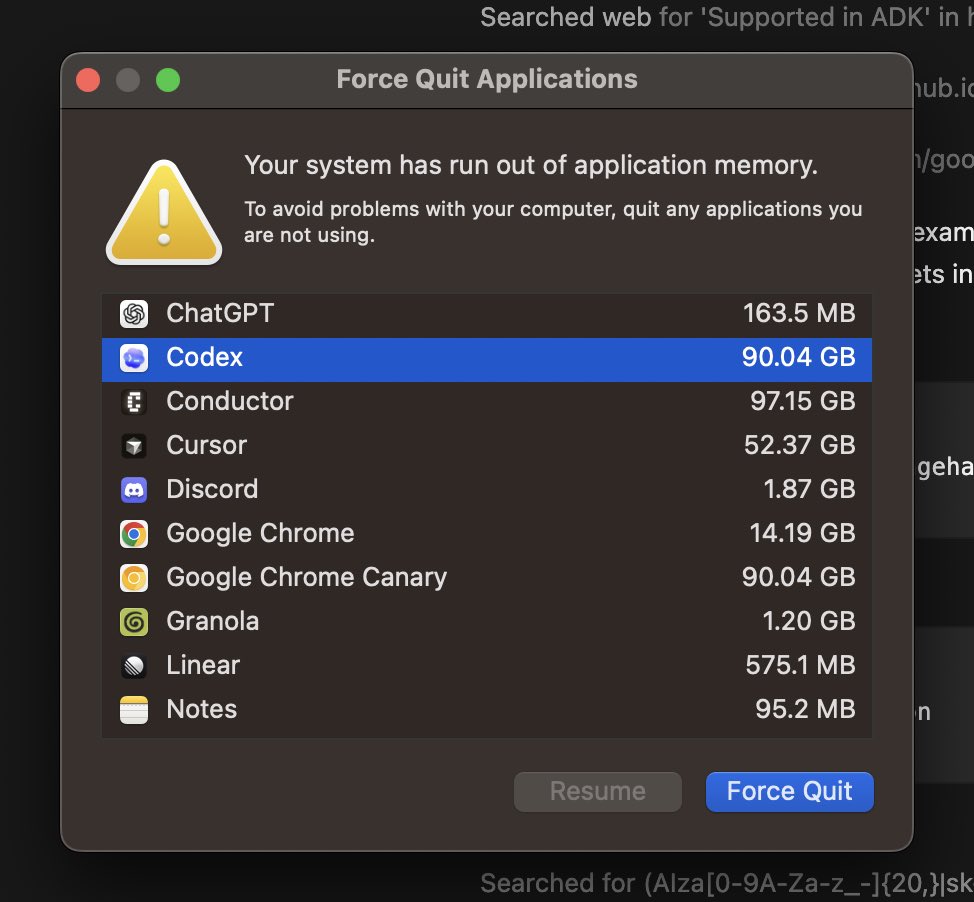Select Discord in the application list
The height and width of the screenshot is (902, 974).
[486, 490]
